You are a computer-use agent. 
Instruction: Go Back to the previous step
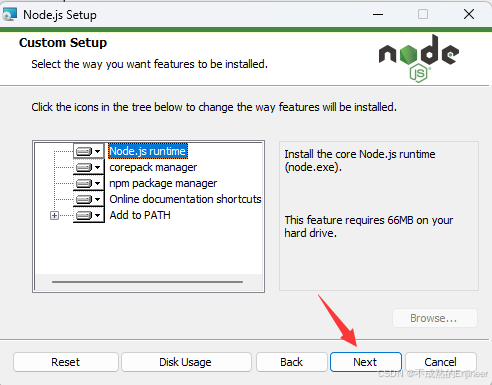pos(291,362)
